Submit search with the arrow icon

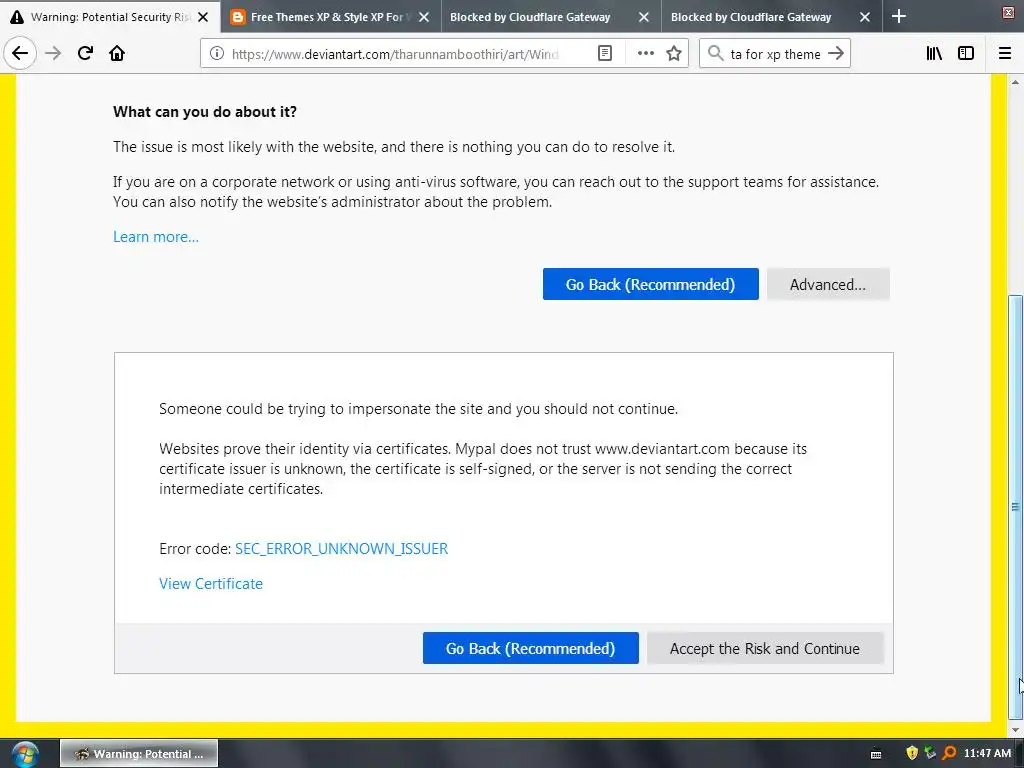(x=836, y=54)
